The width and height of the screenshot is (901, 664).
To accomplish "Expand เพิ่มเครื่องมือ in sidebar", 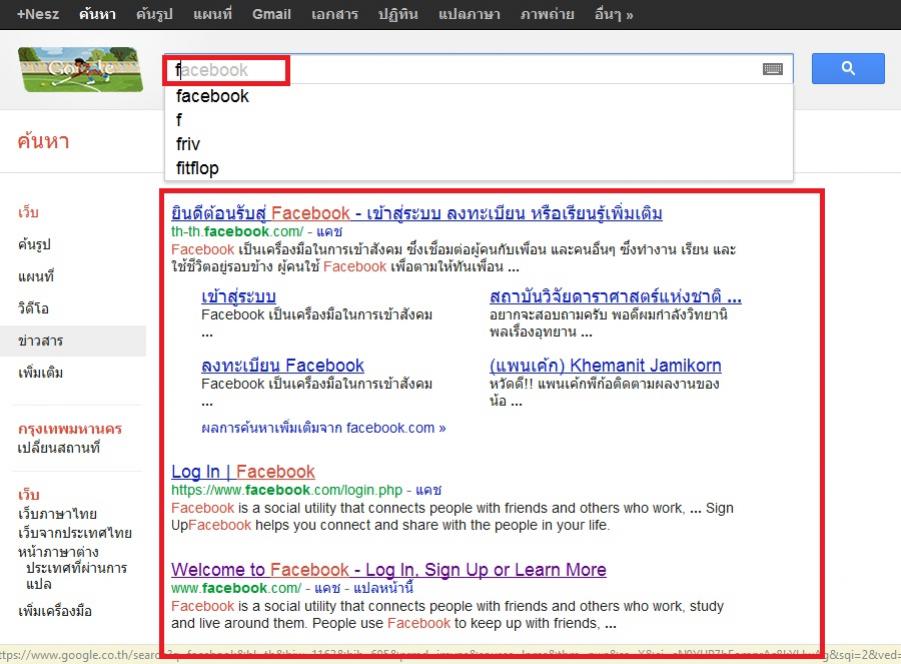I will (x=55, y=611).
